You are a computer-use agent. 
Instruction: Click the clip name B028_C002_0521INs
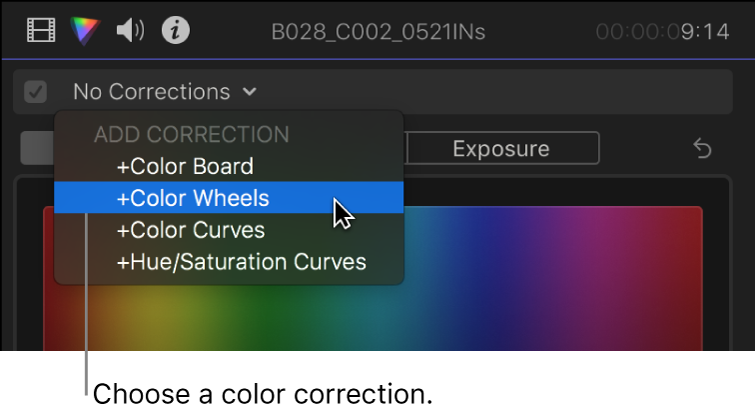(x=379, y=32)
